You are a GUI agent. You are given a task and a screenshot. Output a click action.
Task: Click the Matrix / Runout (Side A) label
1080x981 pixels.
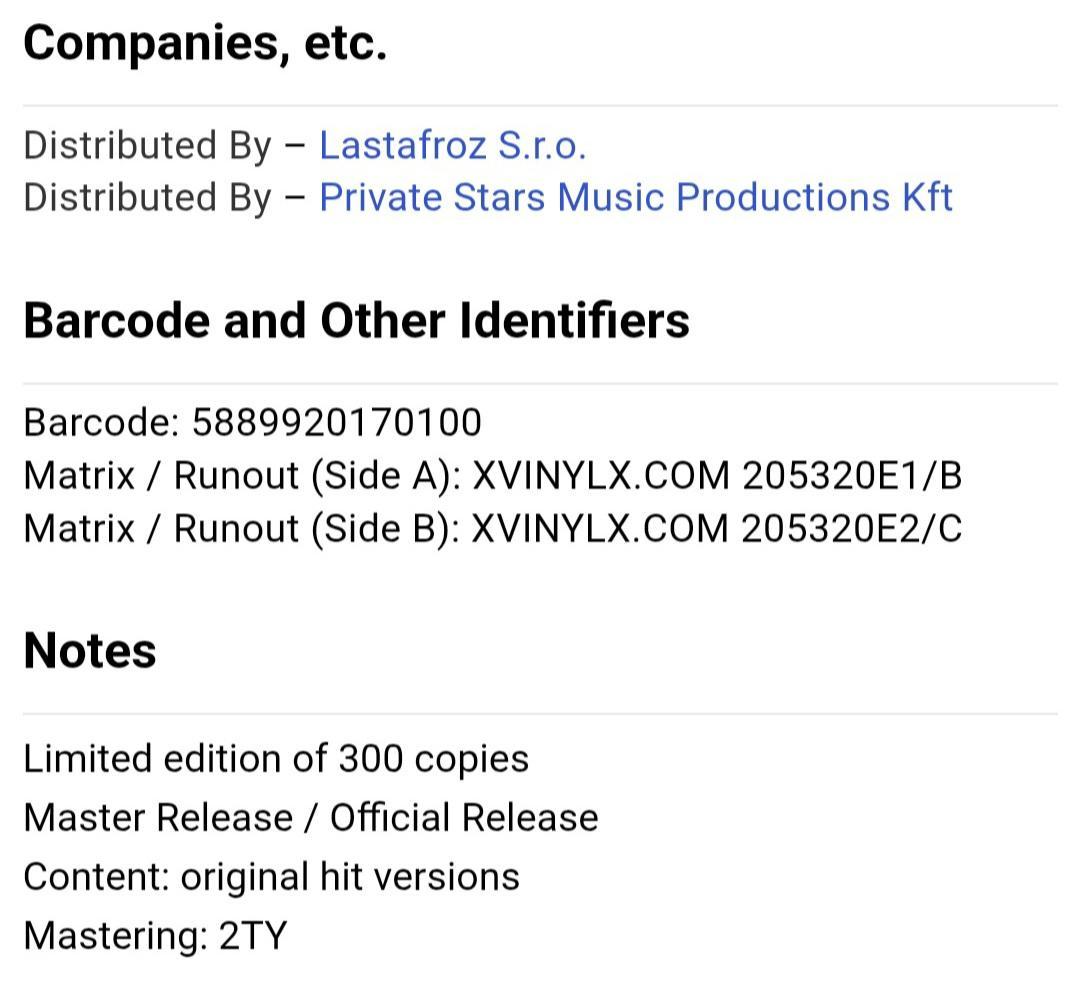pos(242,476)
